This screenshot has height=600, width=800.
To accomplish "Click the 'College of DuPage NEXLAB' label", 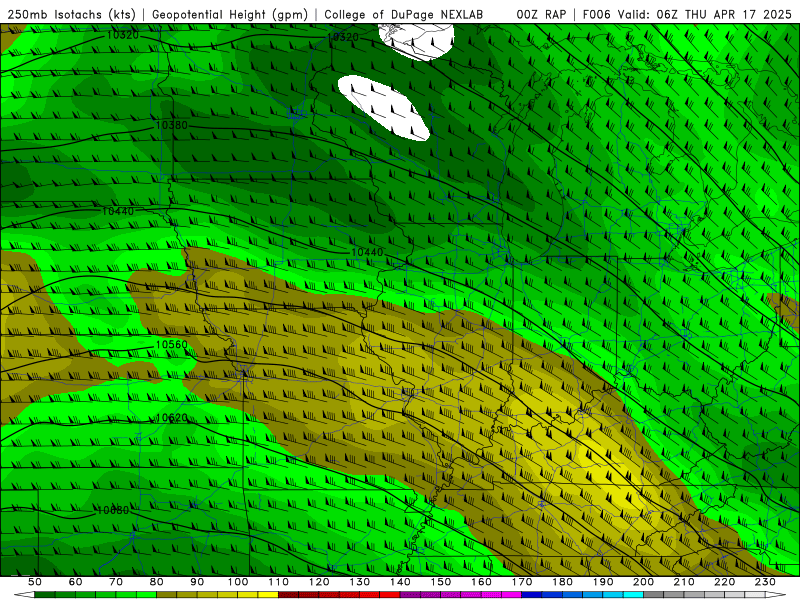I will (404, 14).
